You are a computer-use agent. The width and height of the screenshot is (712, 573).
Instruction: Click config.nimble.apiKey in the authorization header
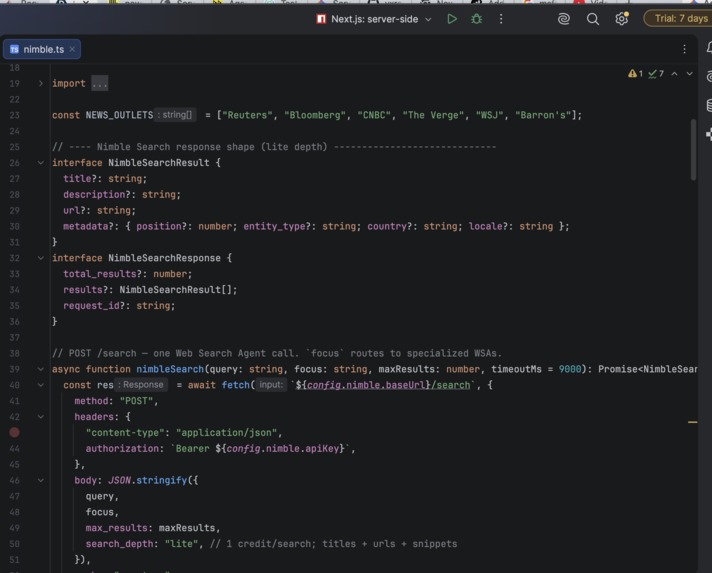(x=285, y=449)
